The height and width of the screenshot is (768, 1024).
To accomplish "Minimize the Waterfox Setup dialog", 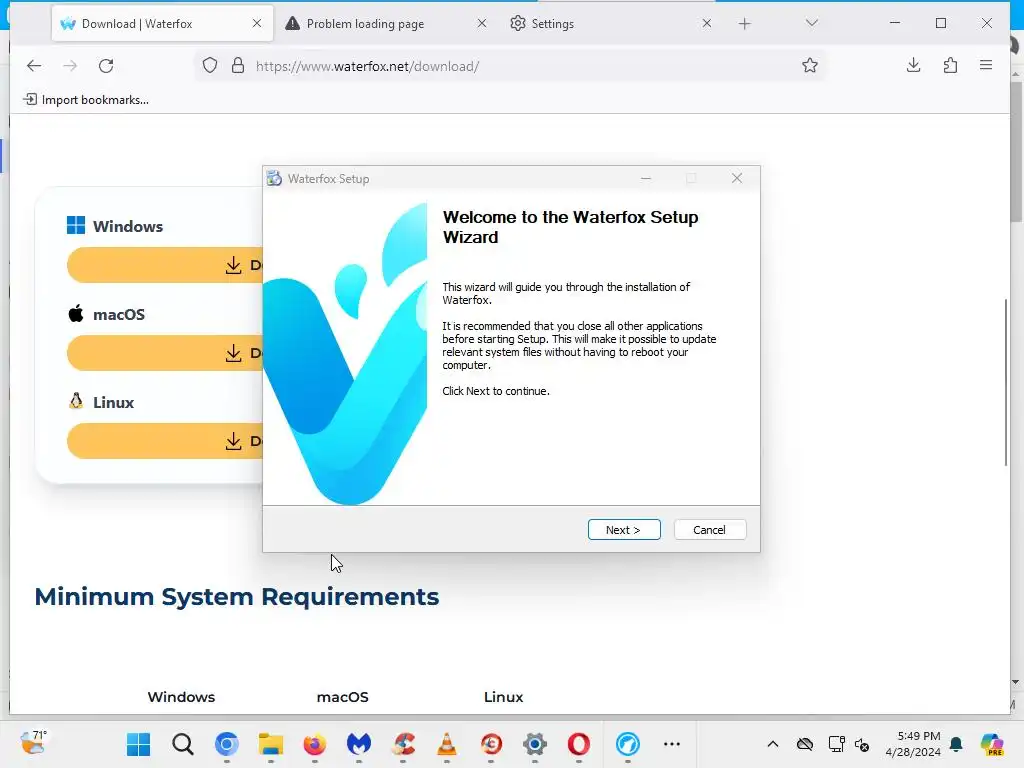I will [646, 178].
